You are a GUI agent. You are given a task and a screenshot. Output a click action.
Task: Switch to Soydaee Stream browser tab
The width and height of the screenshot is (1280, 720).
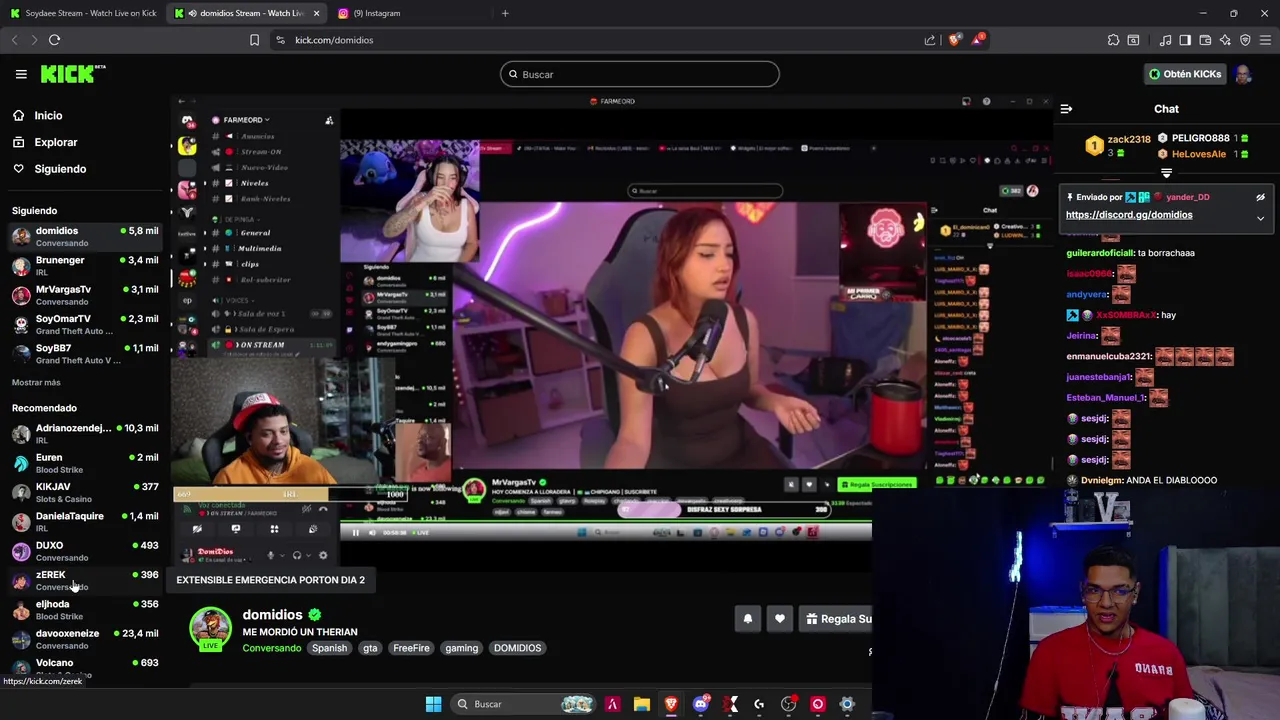83,13
